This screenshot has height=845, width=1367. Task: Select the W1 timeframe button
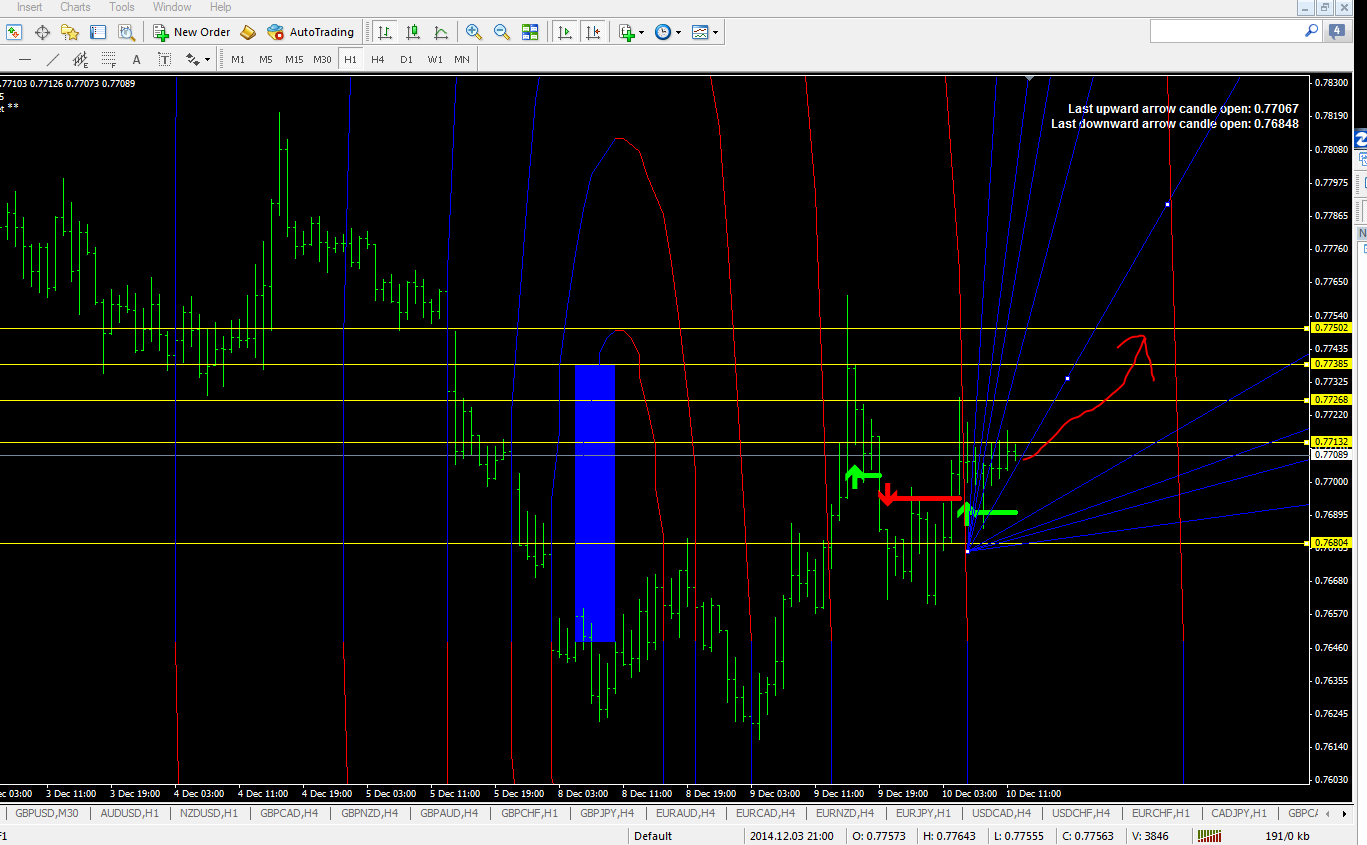click(x=435, y=59)
